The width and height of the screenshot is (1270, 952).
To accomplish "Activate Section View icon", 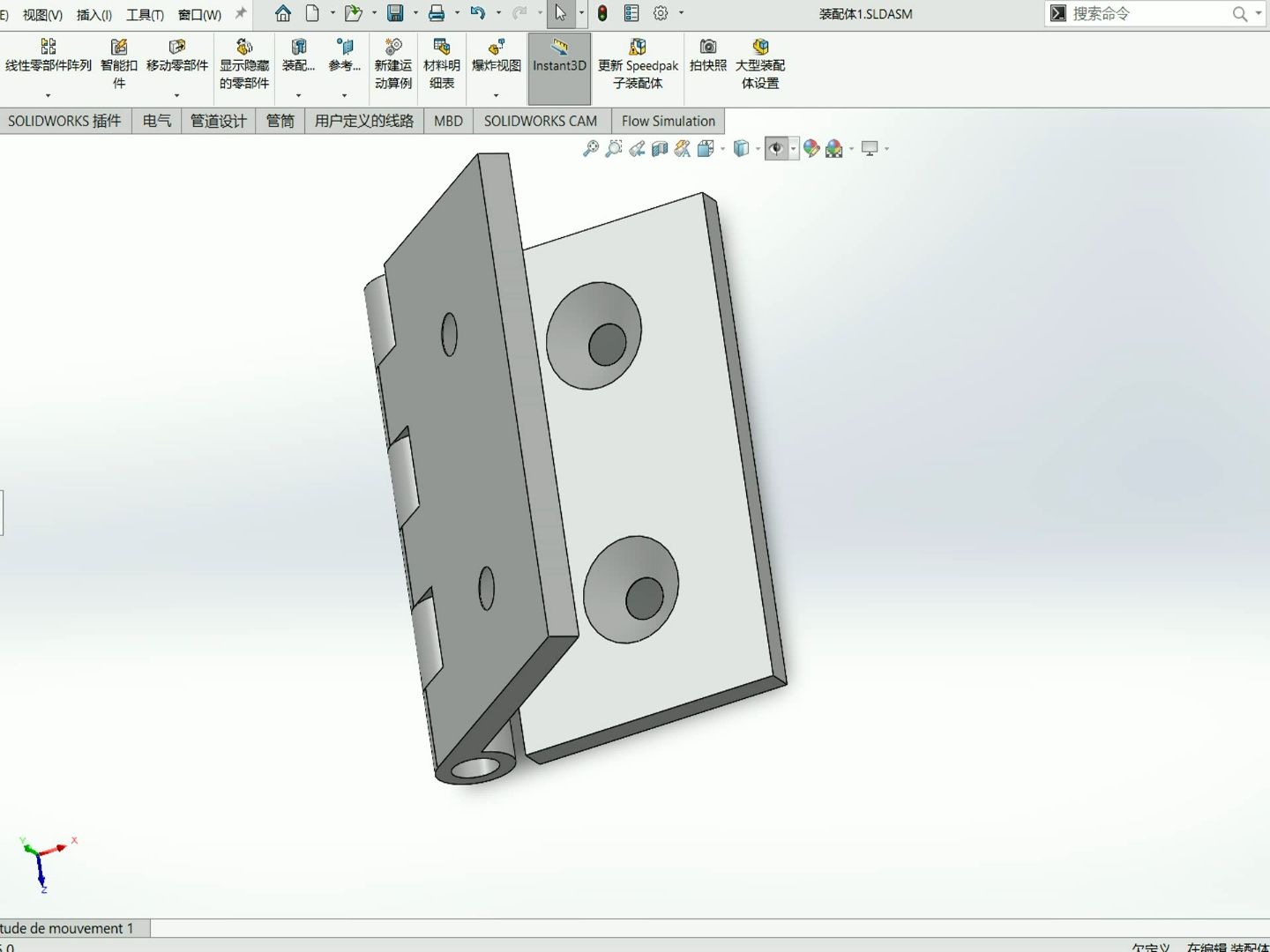I will click(x=660, y=149).
